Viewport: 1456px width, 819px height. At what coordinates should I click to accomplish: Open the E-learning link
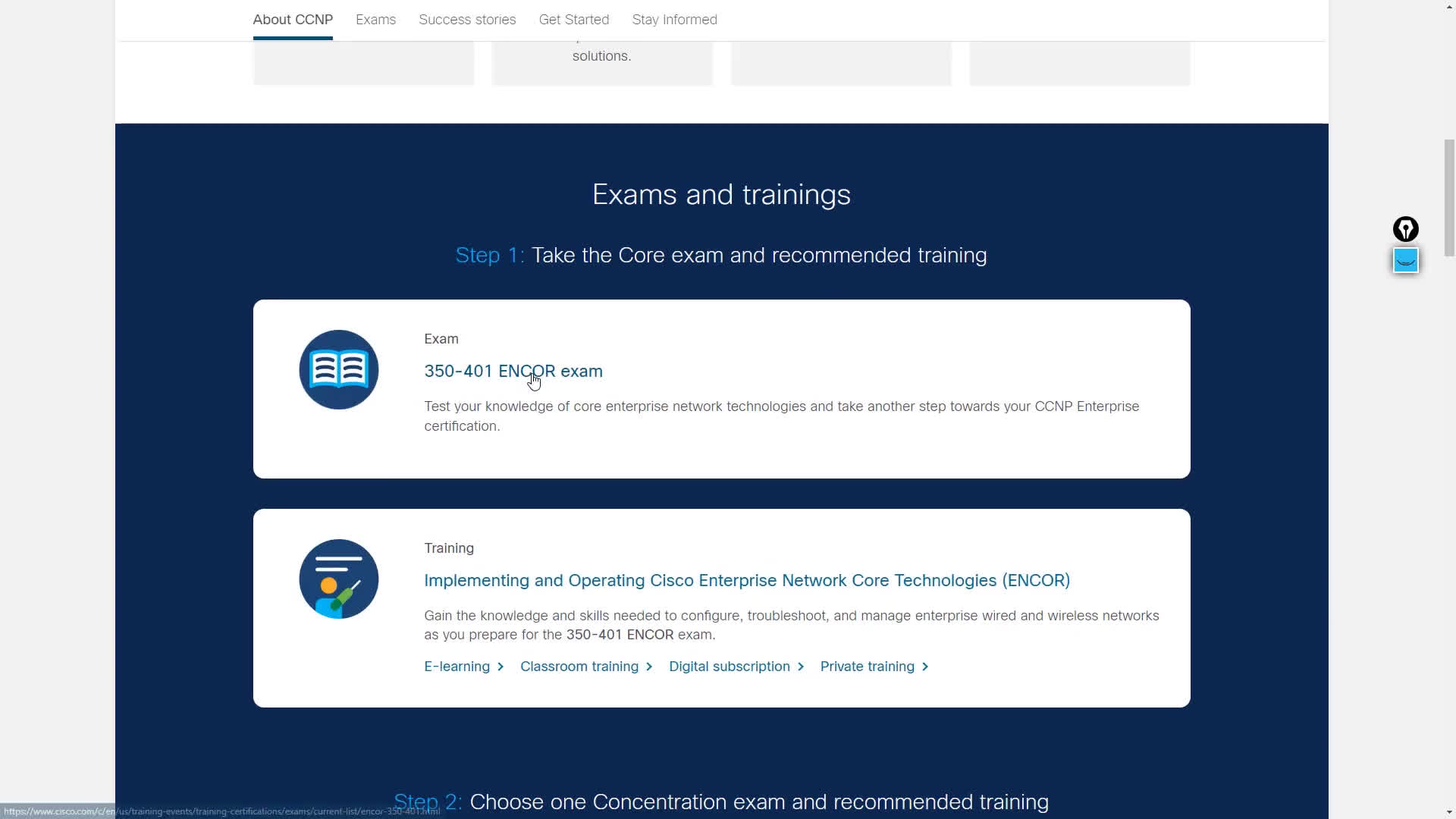[457, 667]
